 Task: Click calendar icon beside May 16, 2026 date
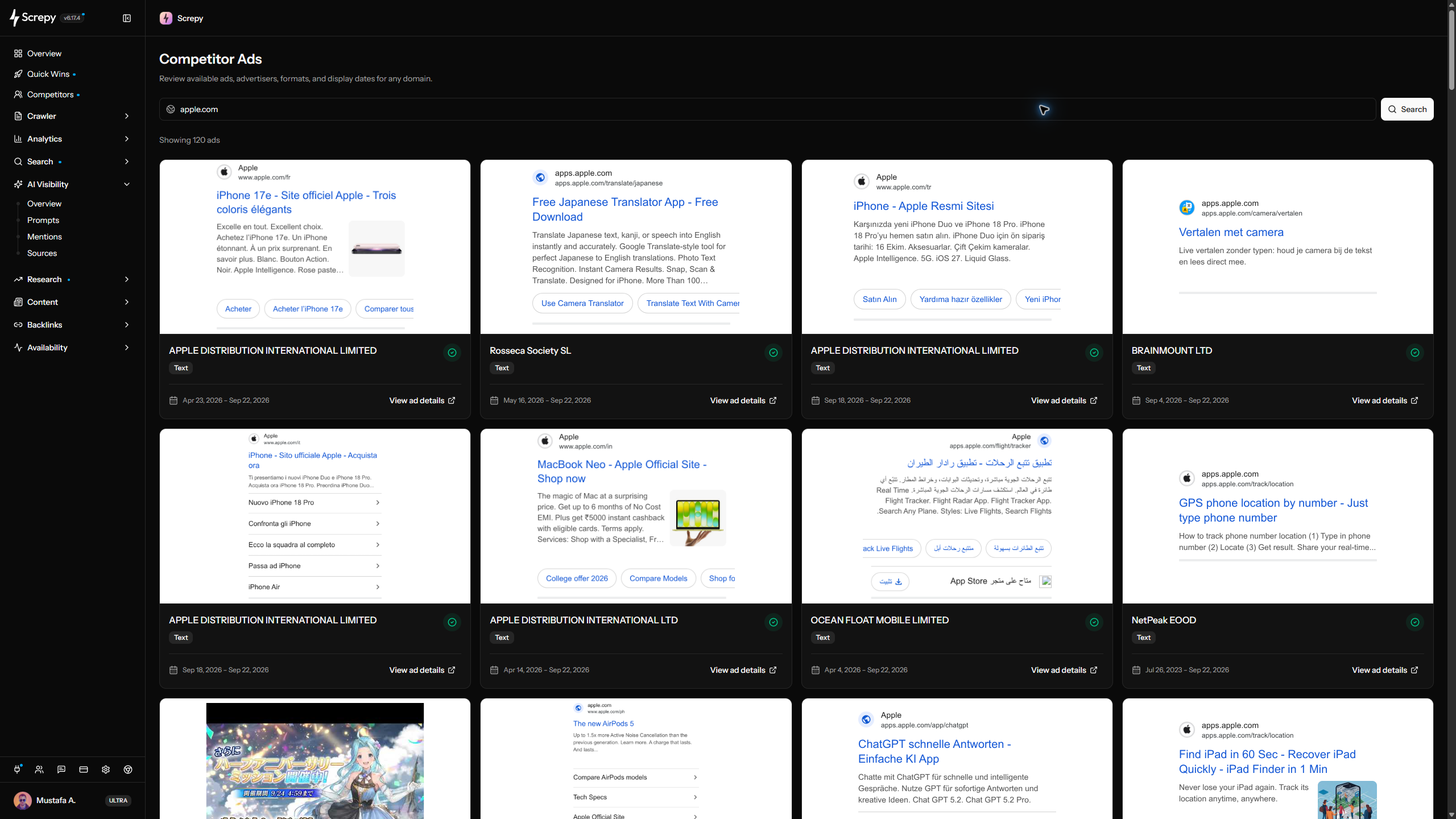click(494, 400)
